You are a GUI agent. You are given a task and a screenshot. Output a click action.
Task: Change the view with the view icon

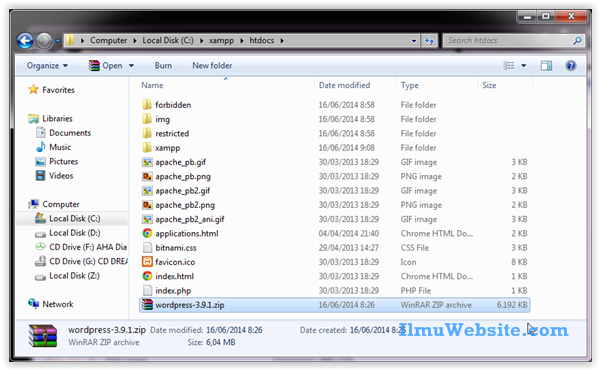click(509, 65)
